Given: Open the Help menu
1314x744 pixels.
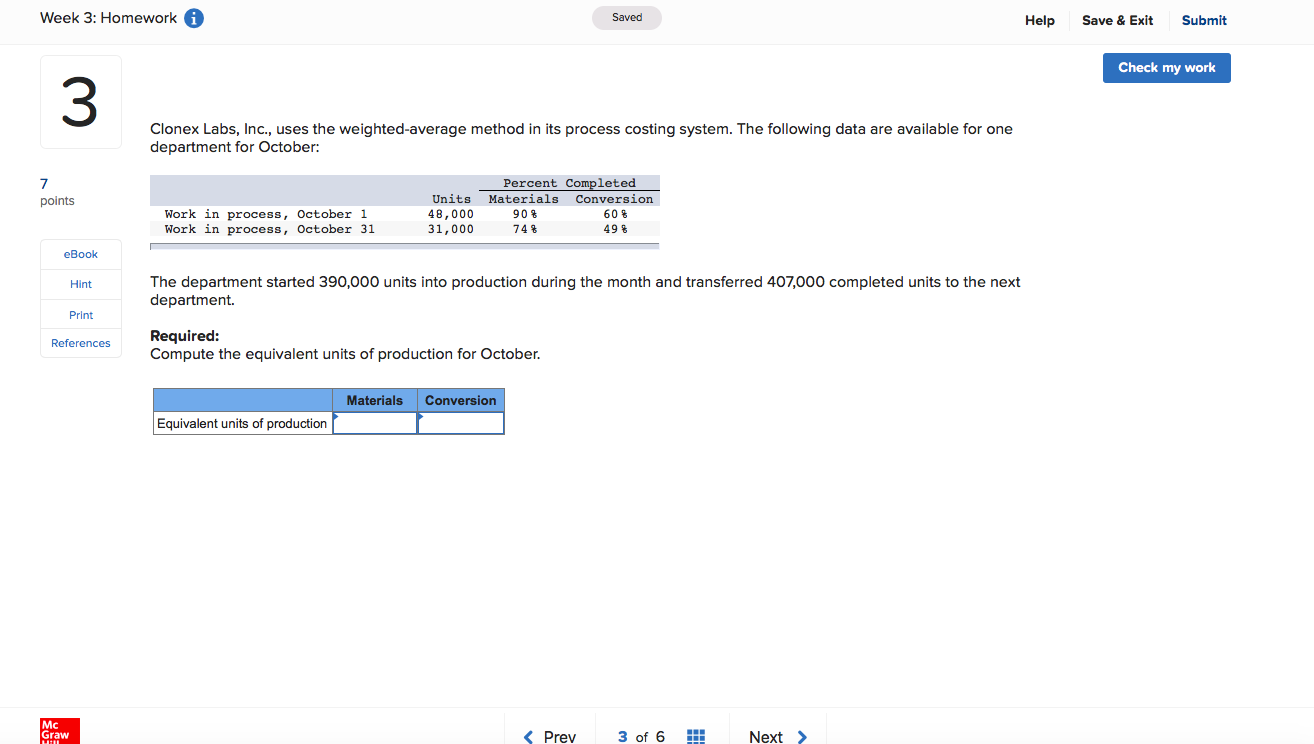Looking at the screenshot, I should [x=1039, y=20].
